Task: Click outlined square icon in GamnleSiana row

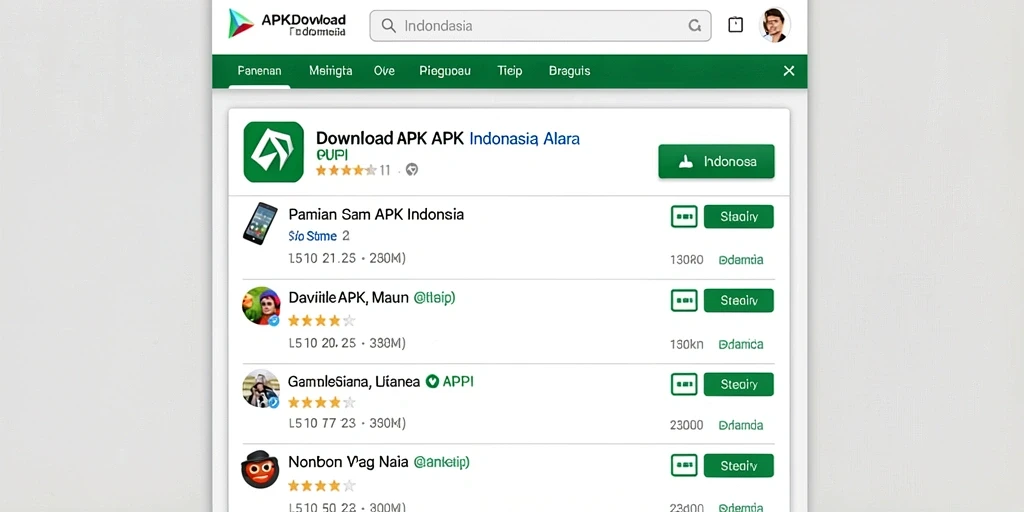Action: 684,385
